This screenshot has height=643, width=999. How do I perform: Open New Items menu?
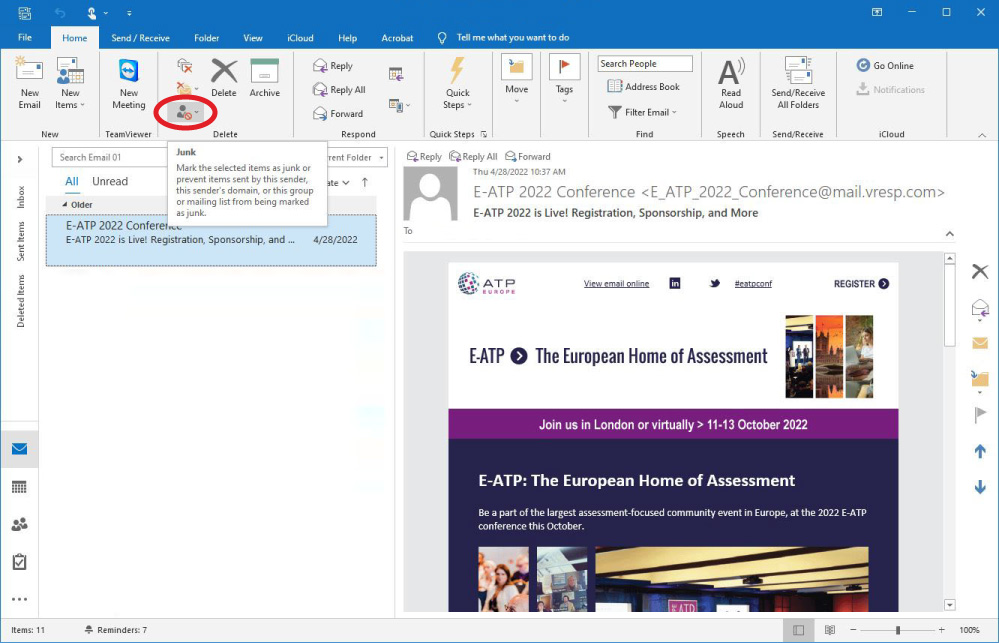point(70,83)
